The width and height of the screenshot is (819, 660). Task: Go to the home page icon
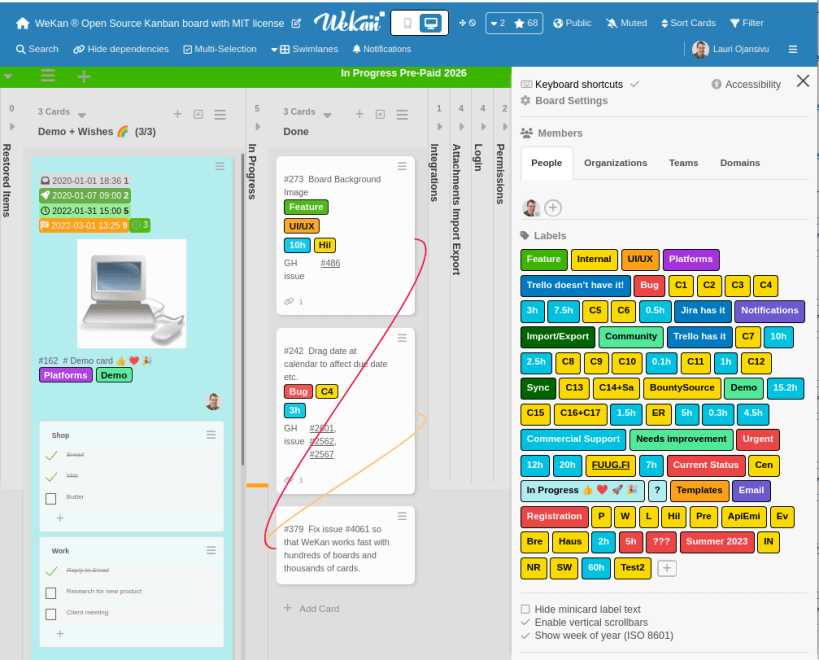coord(22,23)
